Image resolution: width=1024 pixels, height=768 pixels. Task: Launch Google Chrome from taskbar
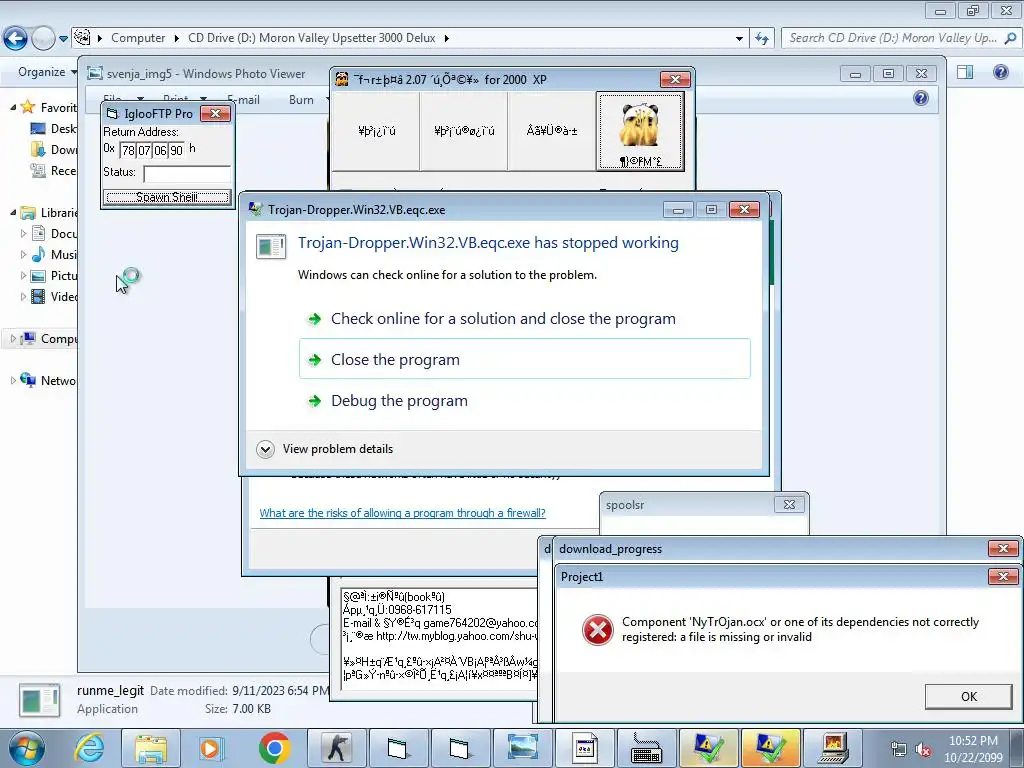click(274, 748)
